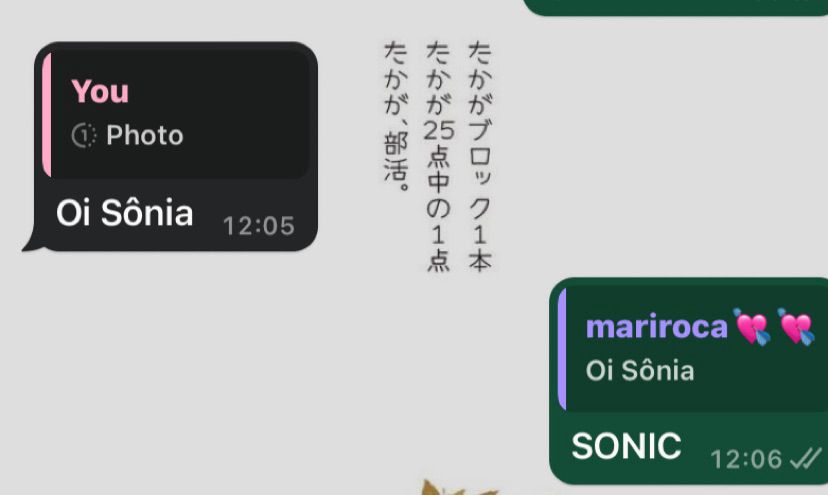The image size is (828, 495).
Task: Tap the partially visible green bubble at top
Action: click(x=675, y=7)
